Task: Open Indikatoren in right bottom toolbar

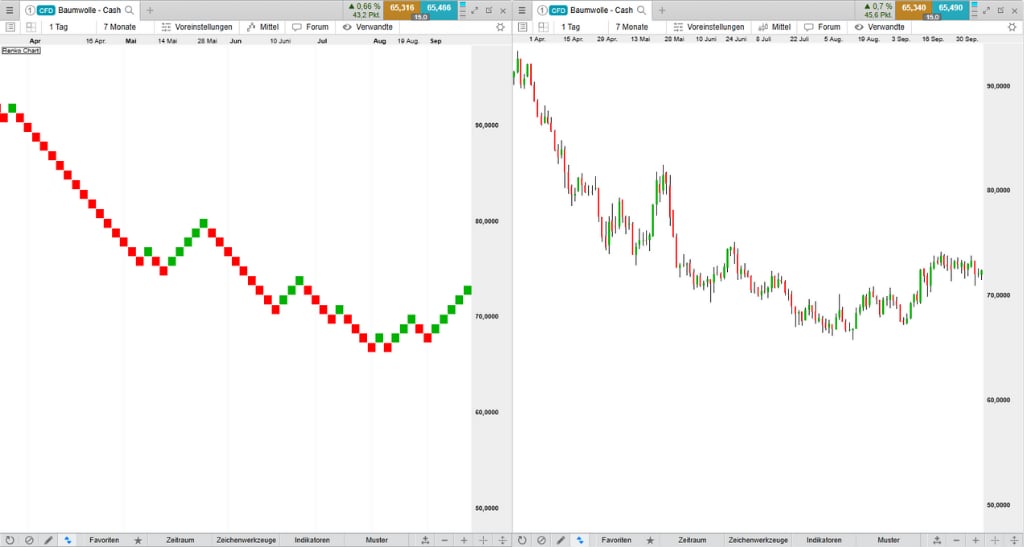Action: (x=824, y=540)
